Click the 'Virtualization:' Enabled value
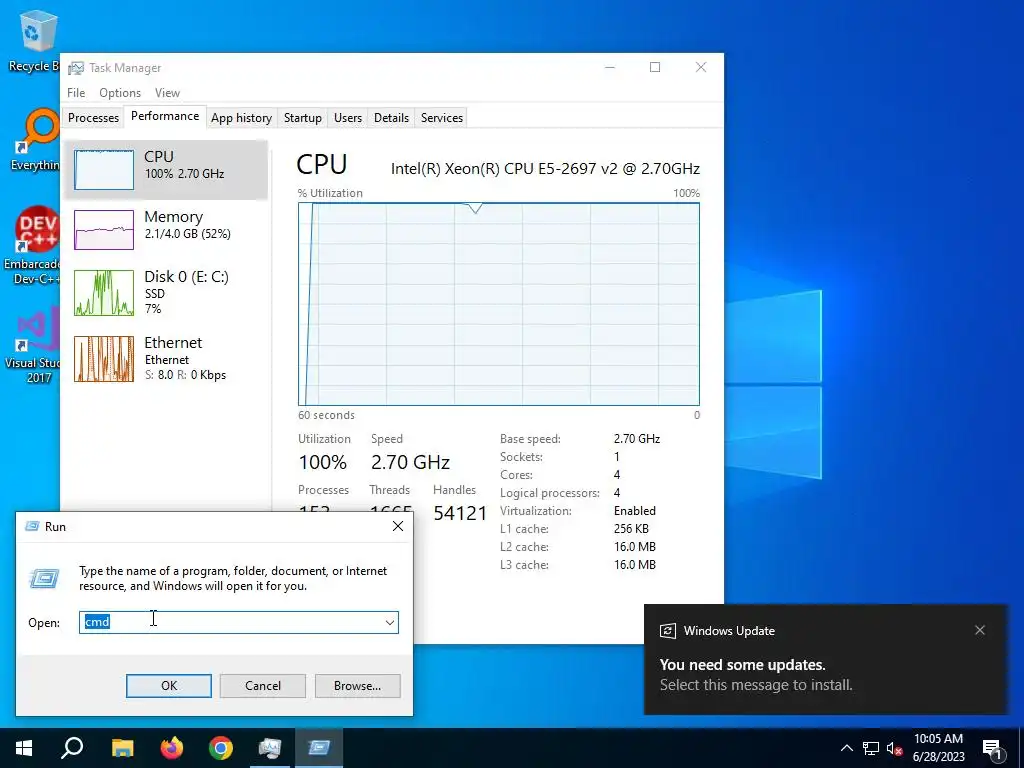 pos(635,511)
